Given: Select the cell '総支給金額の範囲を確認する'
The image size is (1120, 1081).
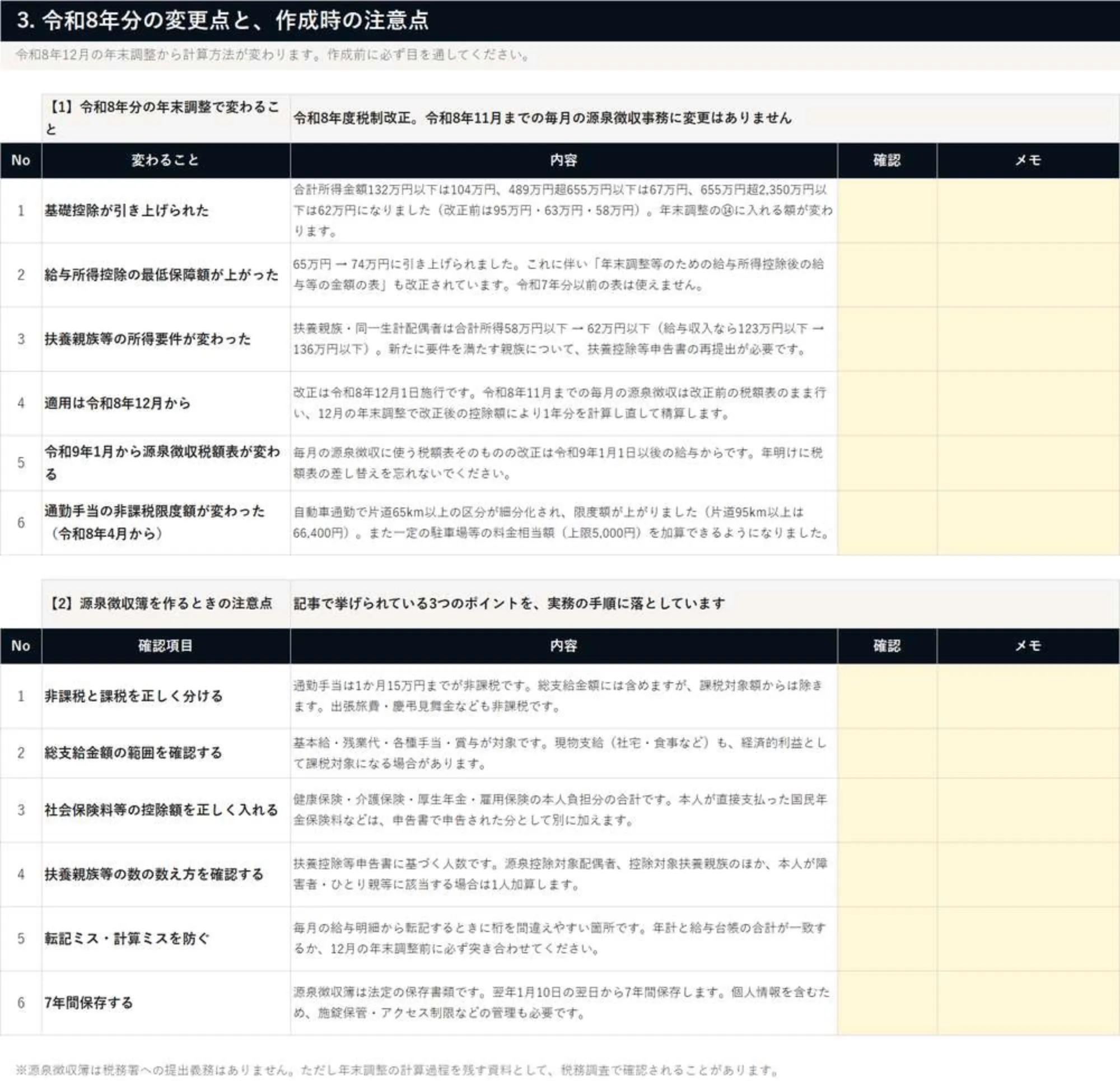Looking at the screenshot, I should click(x=166, y=753).
